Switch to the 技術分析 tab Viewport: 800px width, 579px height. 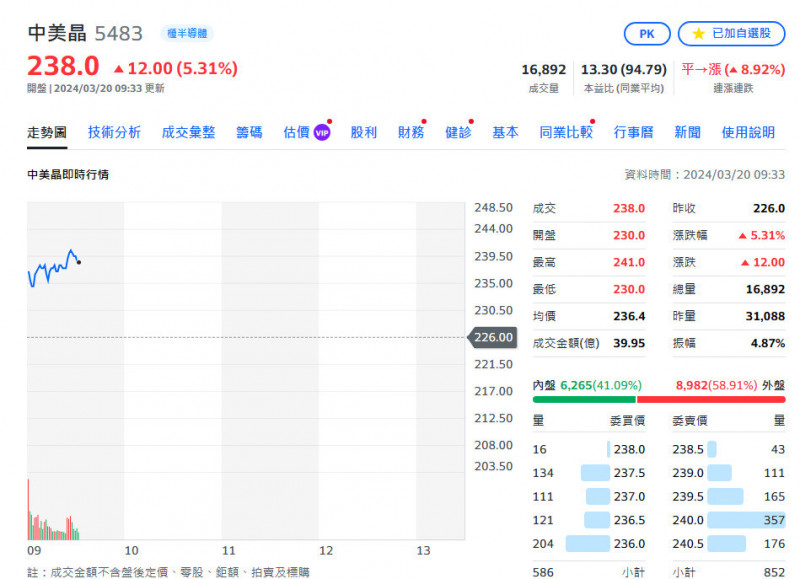coord(114,133)
